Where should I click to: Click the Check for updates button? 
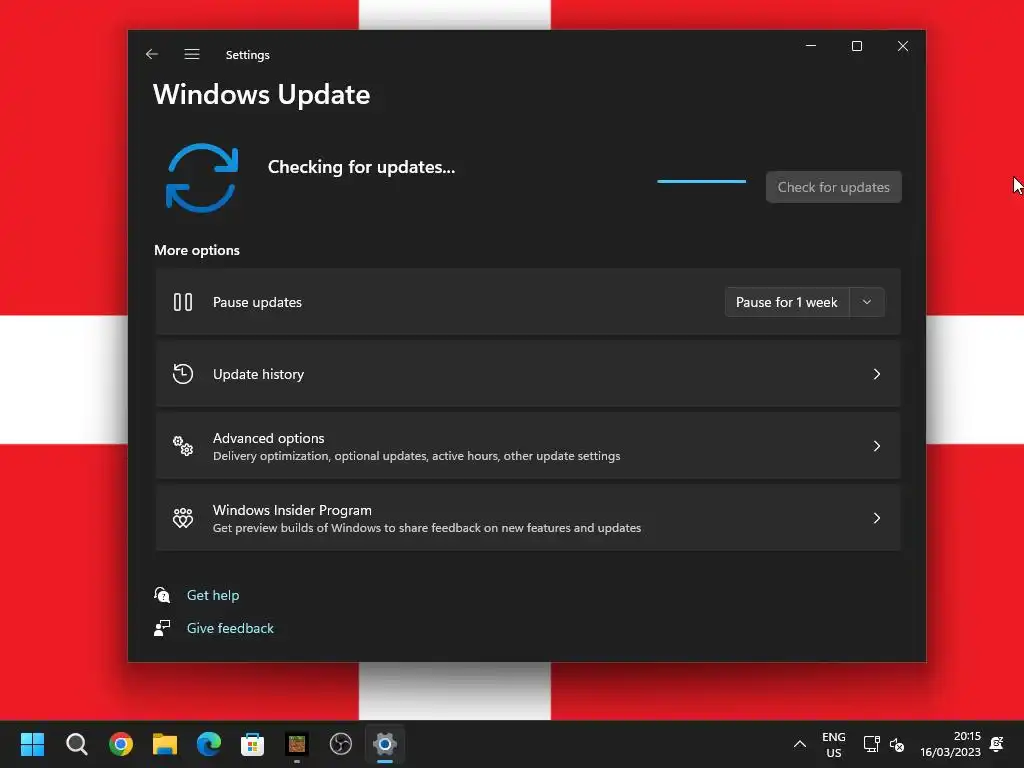833,187
